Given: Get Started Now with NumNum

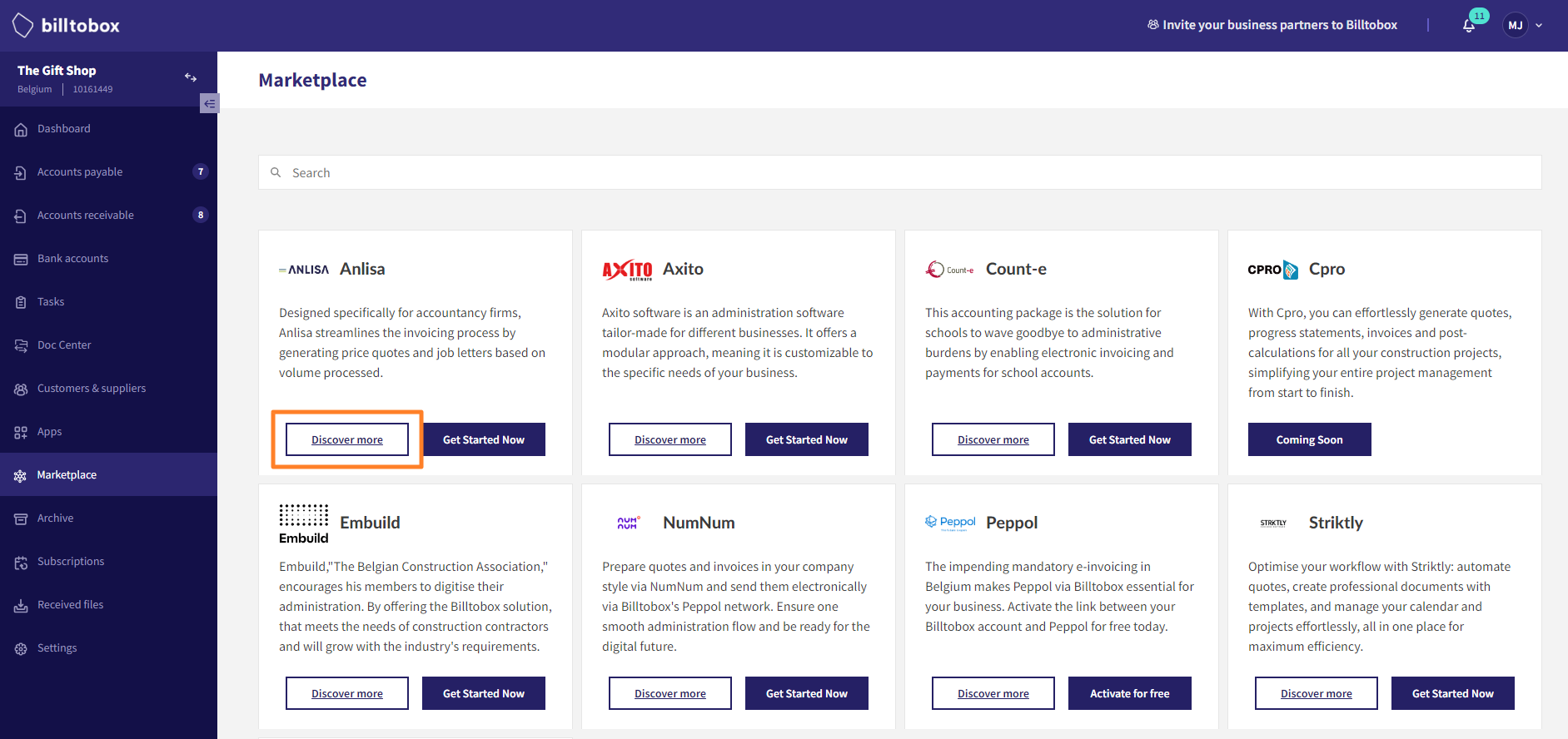Looking at the screenshot, I should [x=807, y=693].
